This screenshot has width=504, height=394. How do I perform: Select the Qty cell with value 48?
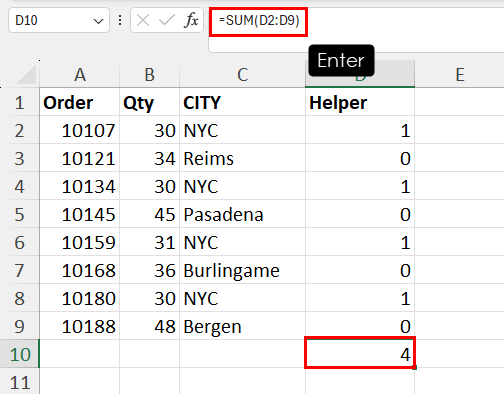[x=149, y=326]
